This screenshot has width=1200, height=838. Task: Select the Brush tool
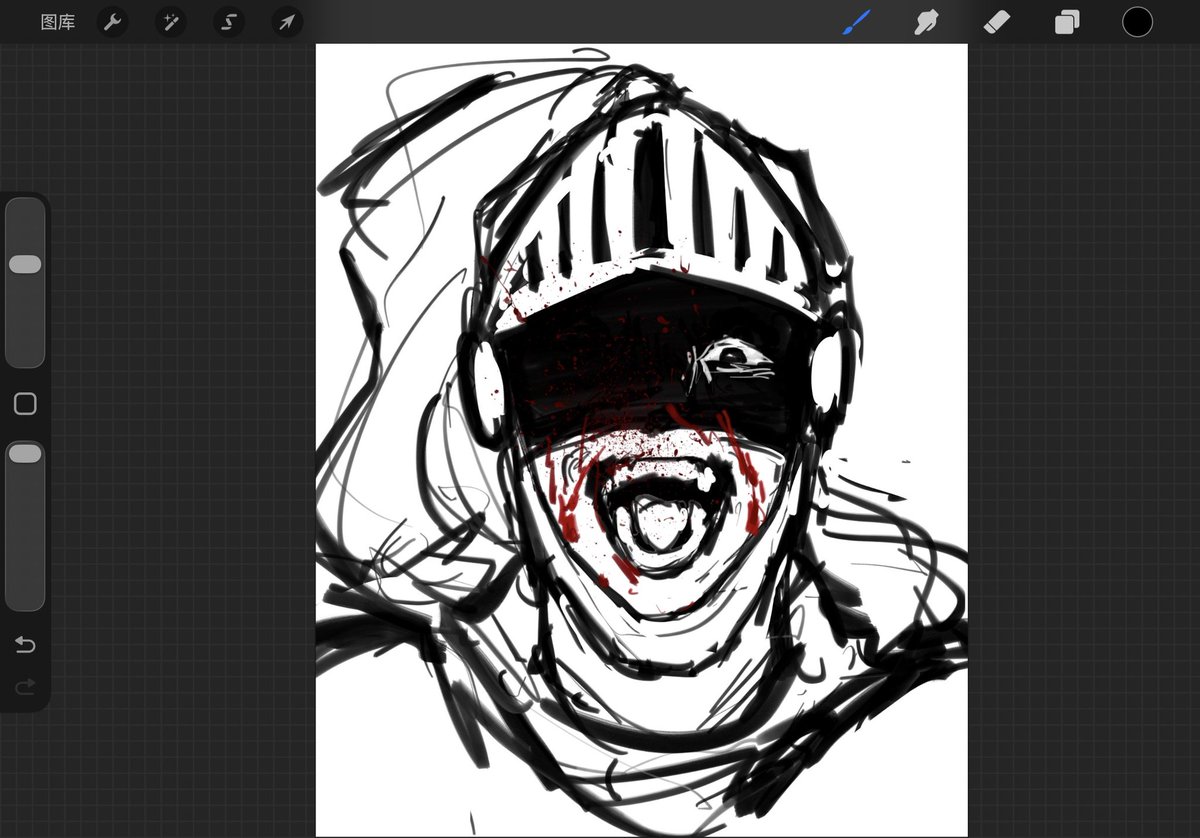coord(856,22)
